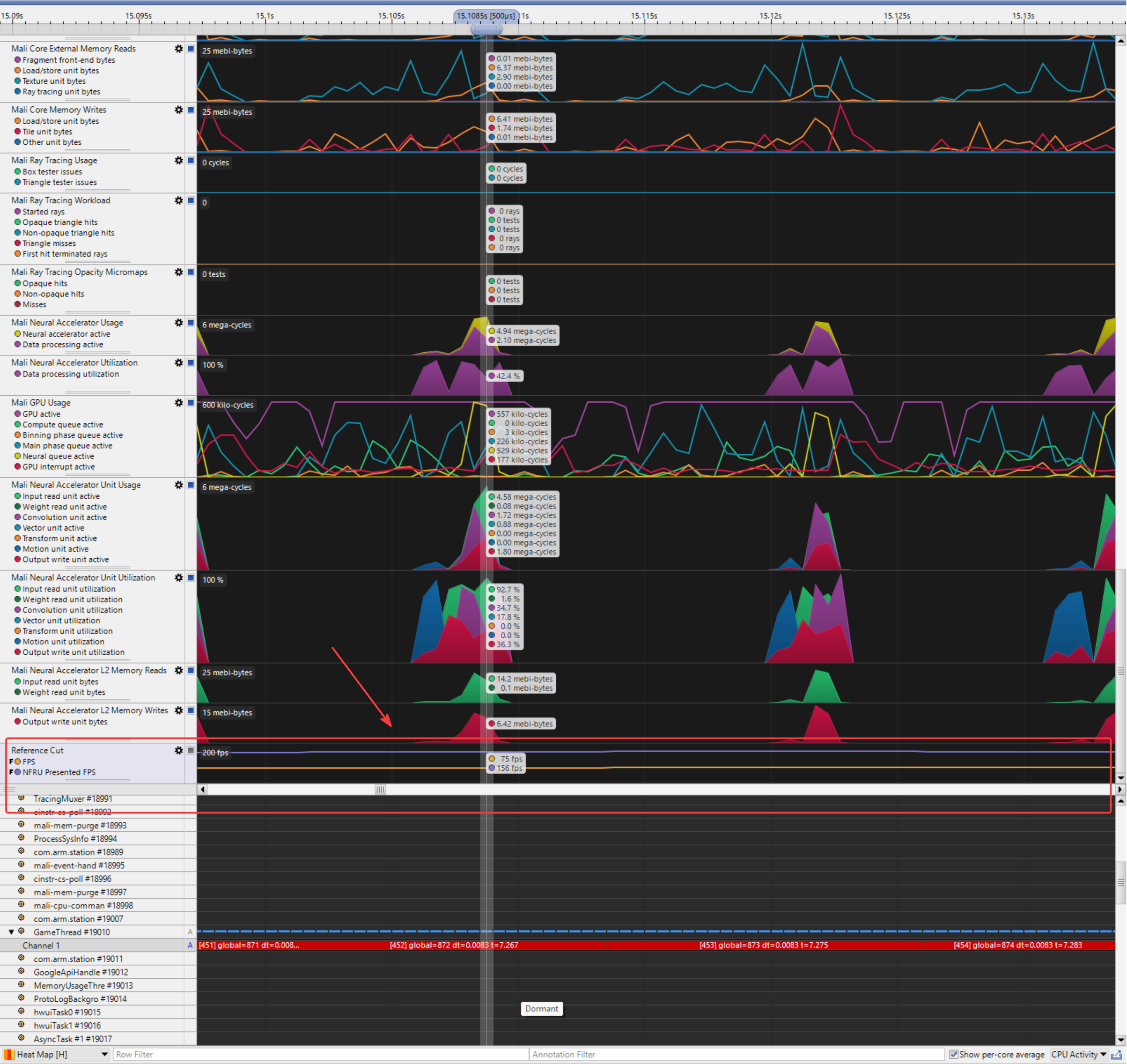
Task: Click thread icon for hwuiTask0 #19015
Action: 21,1011
